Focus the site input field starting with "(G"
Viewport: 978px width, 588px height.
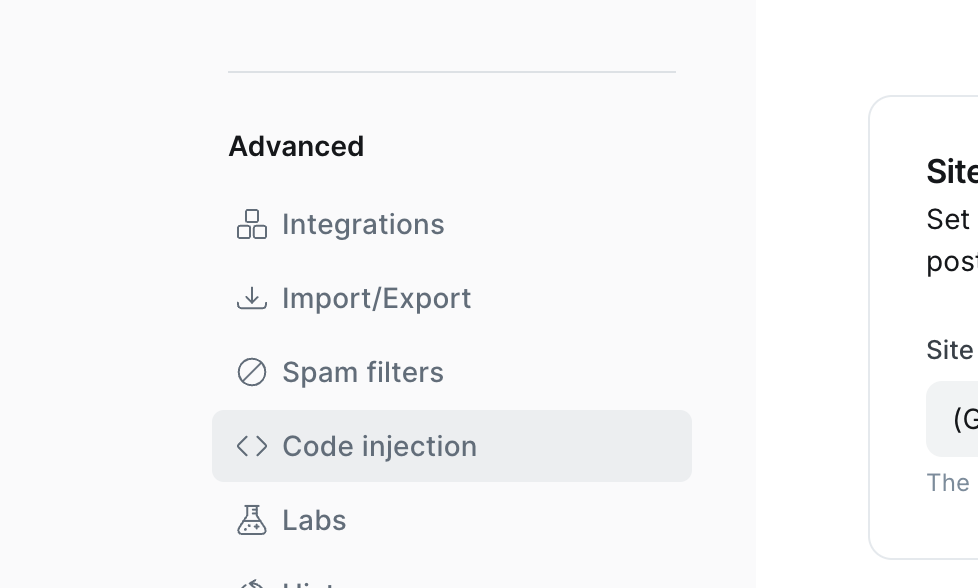point(952,419)
